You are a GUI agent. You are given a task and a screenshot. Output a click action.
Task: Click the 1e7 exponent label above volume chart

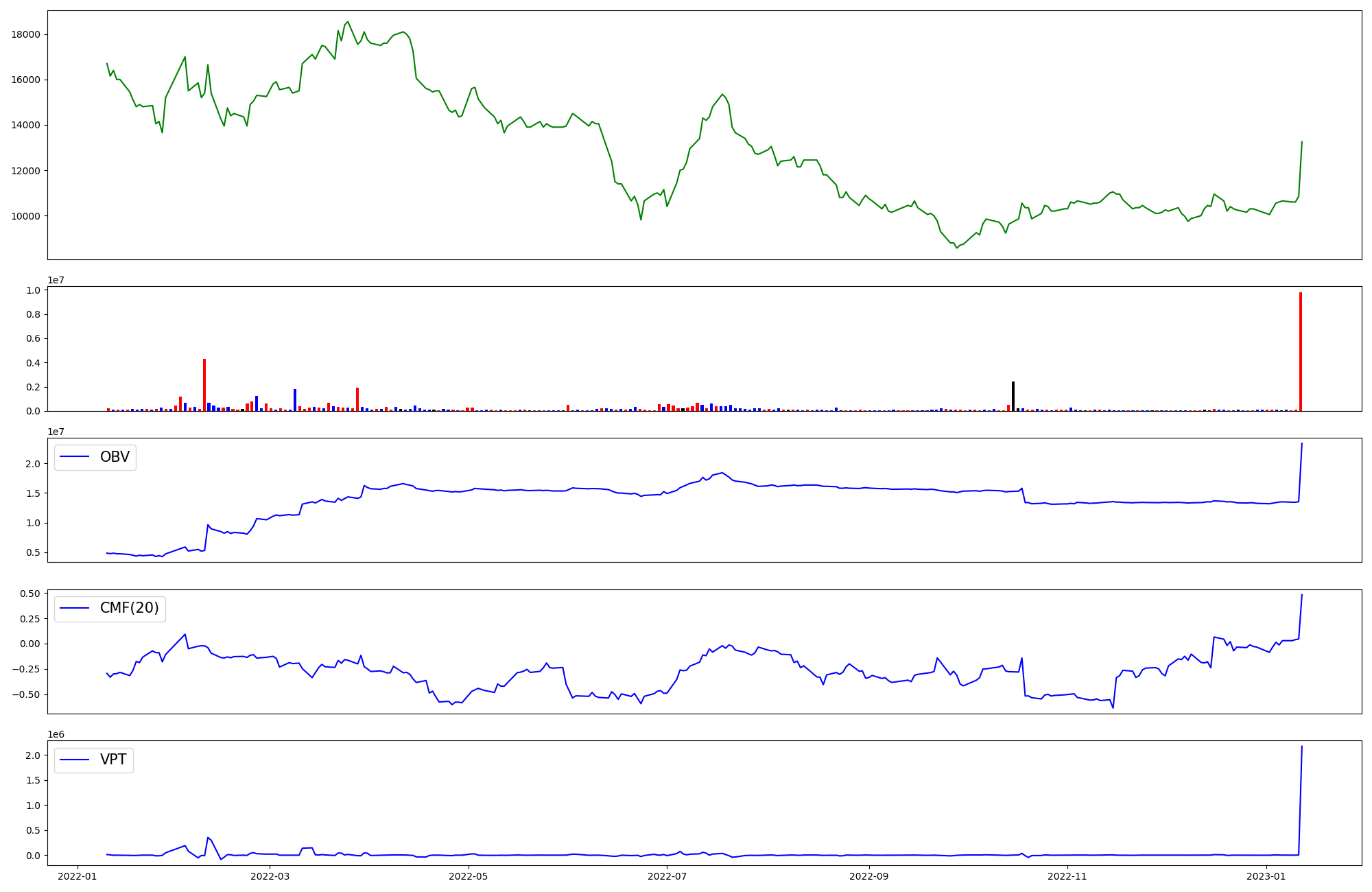pos(56,280)
